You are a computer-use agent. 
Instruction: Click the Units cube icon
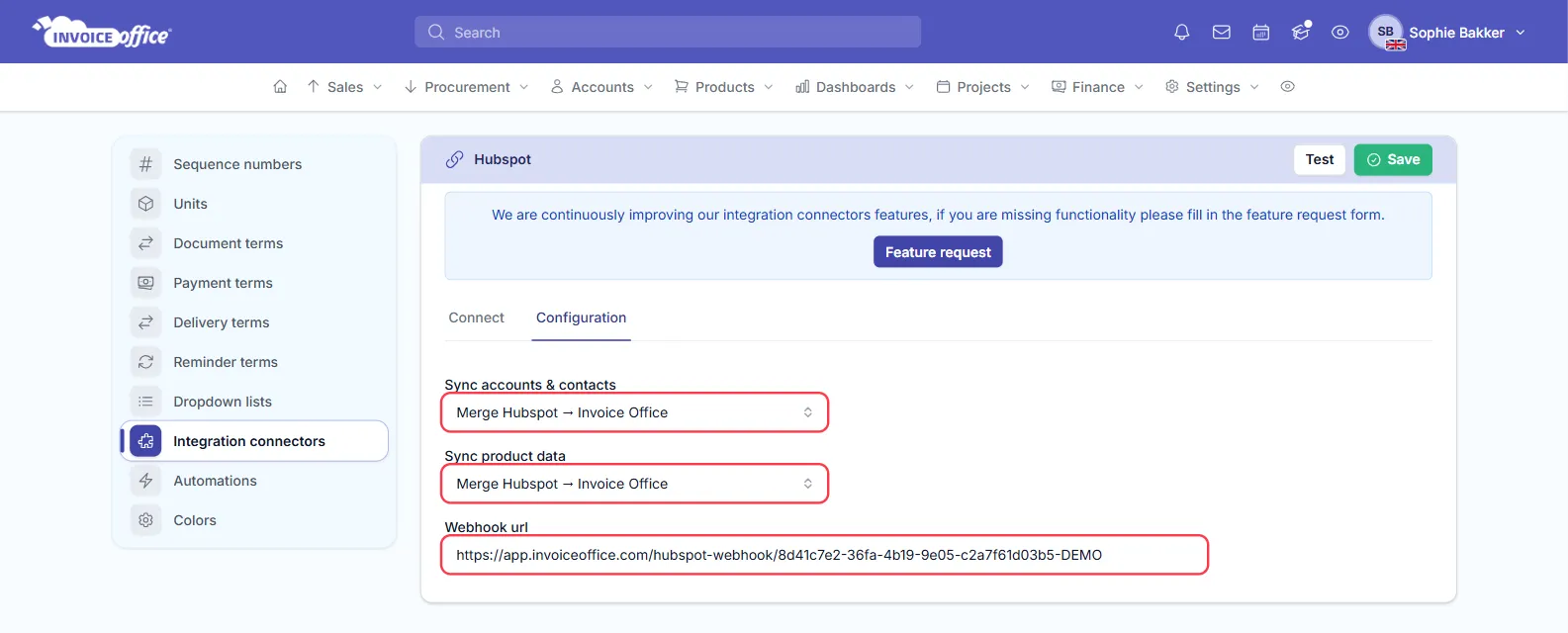coord(145,204)
